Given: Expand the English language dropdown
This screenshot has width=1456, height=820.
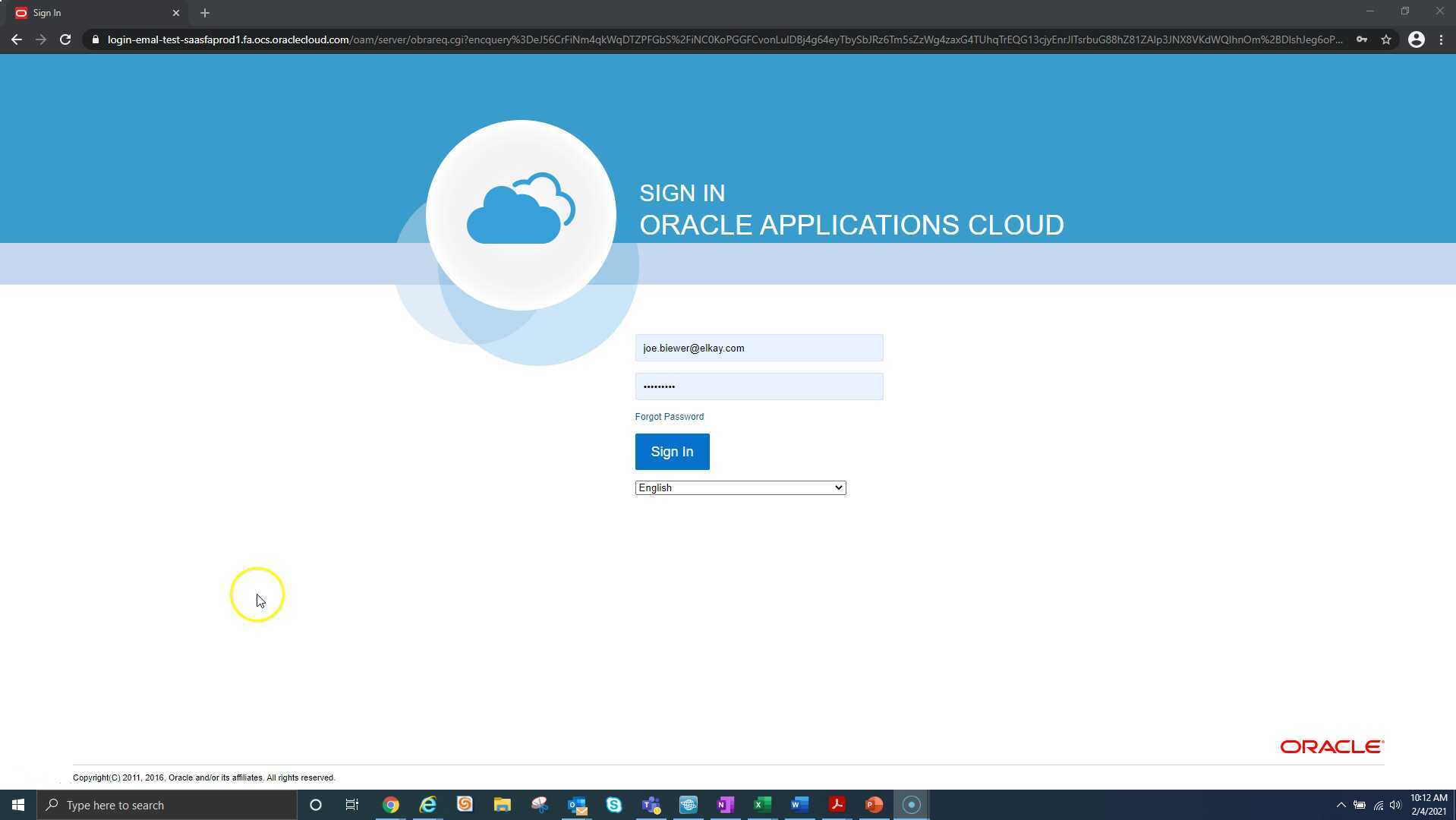Looking at the screenshot, I should [x=740, y=488].
